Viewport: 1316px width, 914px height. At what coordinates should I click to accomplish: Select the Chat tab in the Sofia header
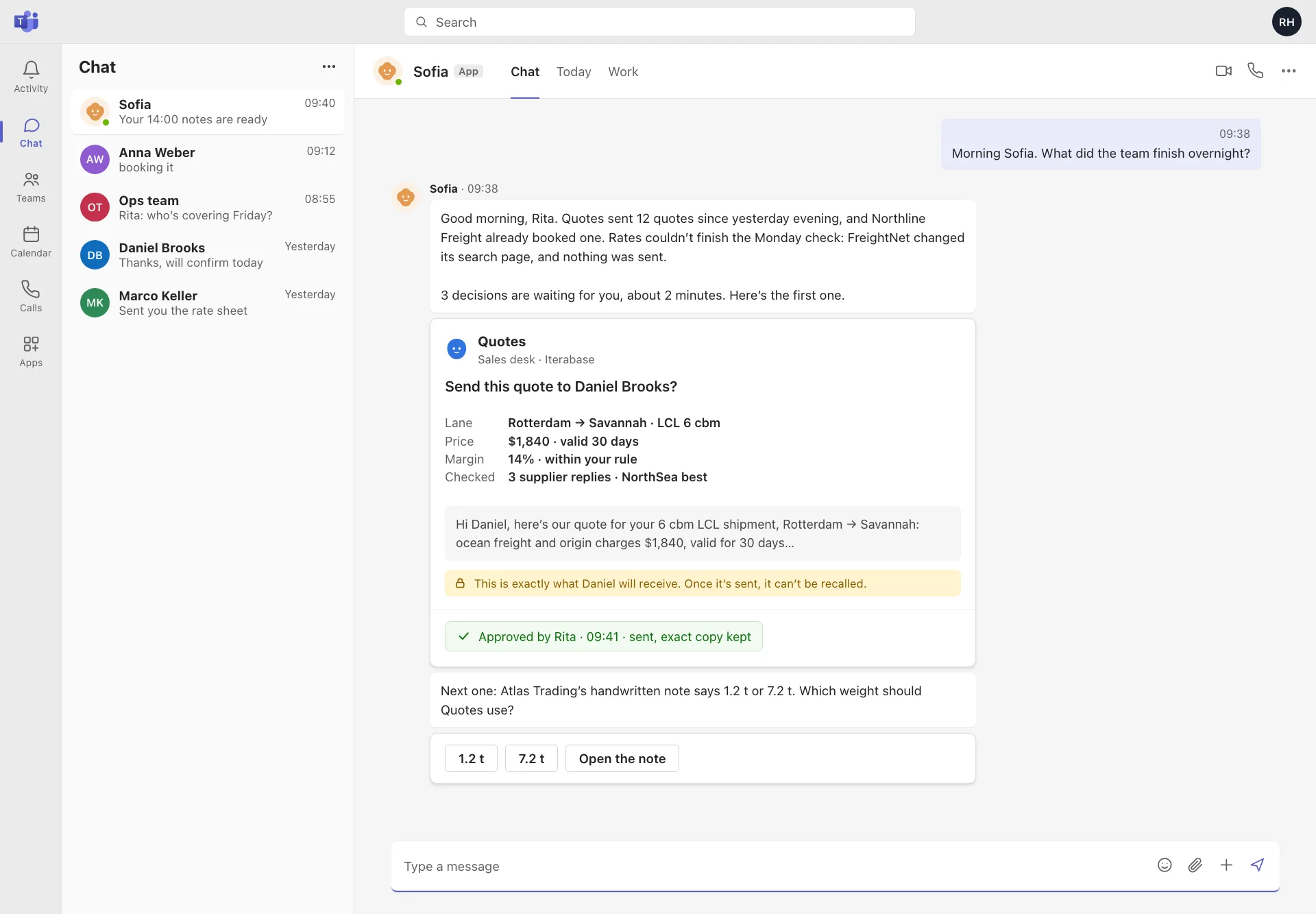coord(525,71)
